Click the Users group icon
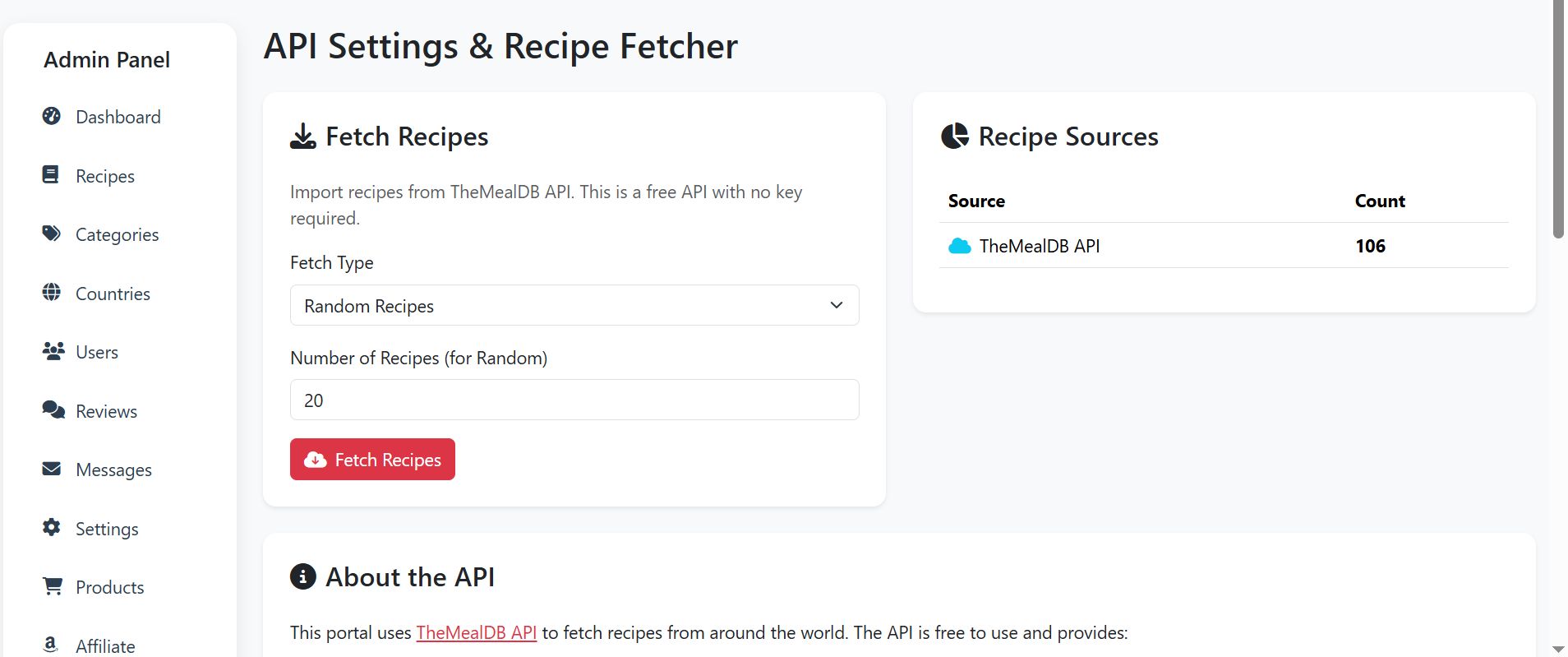This screenshot has height=657, width=1568. 53,351
